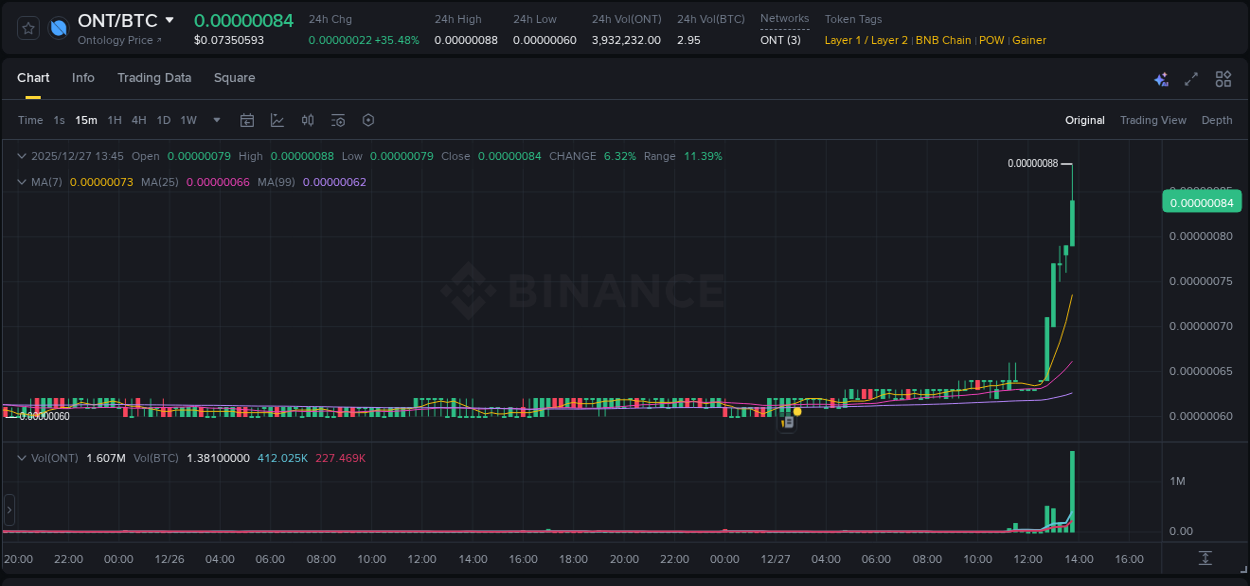The image size is (1250, 586).
Task: Select the Trading View chart mode
Action: coord(1153,120)
